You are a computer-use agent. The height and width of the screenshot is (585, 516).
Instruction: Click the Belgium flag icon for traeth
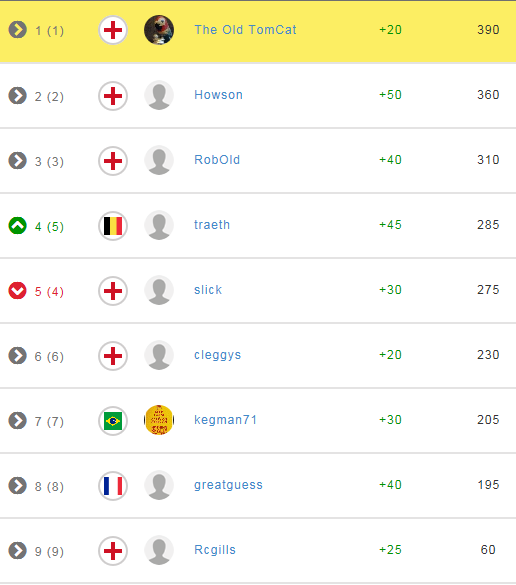(113, 226)
